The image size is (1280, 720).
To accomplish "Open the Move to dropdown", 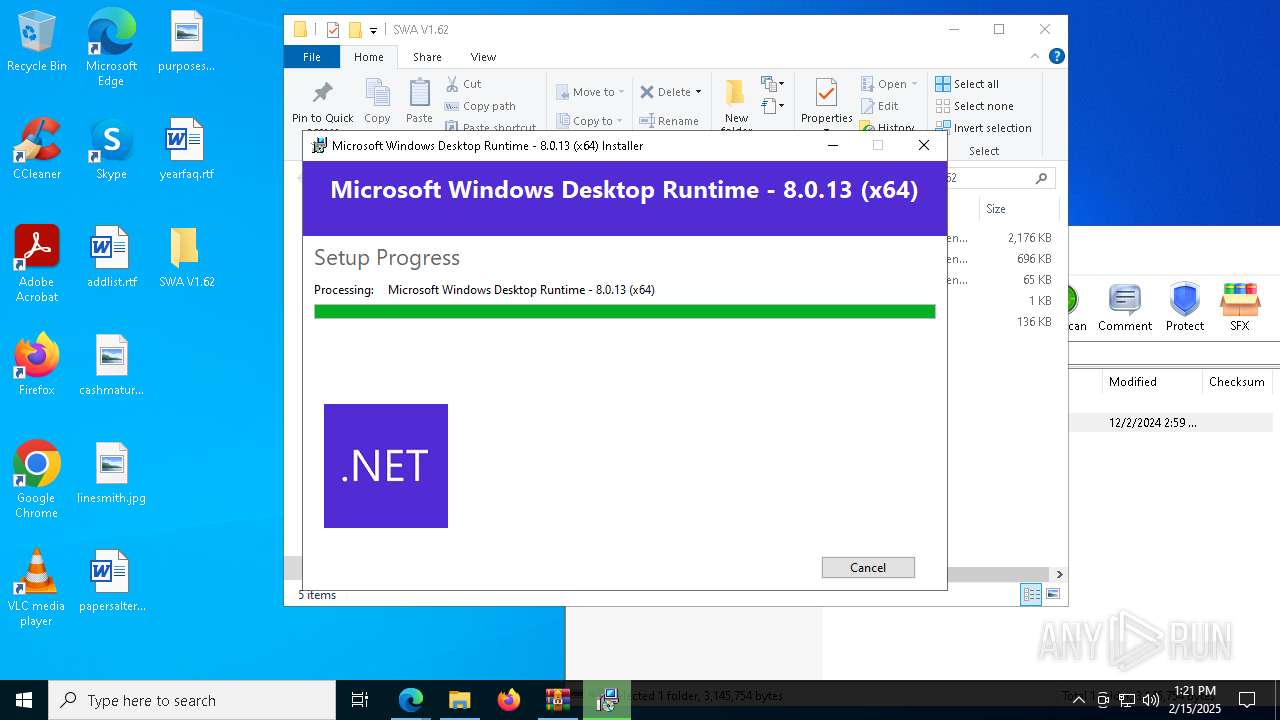I will [x=590, y=92].
